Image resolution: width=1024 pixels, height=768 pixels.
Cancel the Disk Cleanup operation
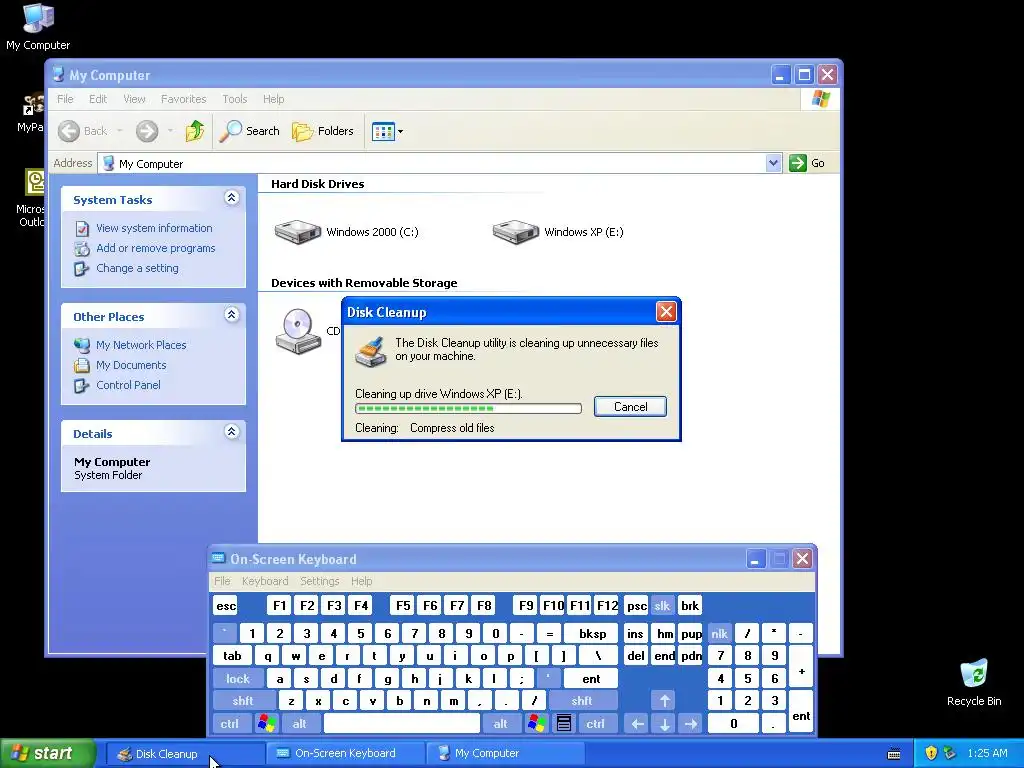tap(630, 407)
